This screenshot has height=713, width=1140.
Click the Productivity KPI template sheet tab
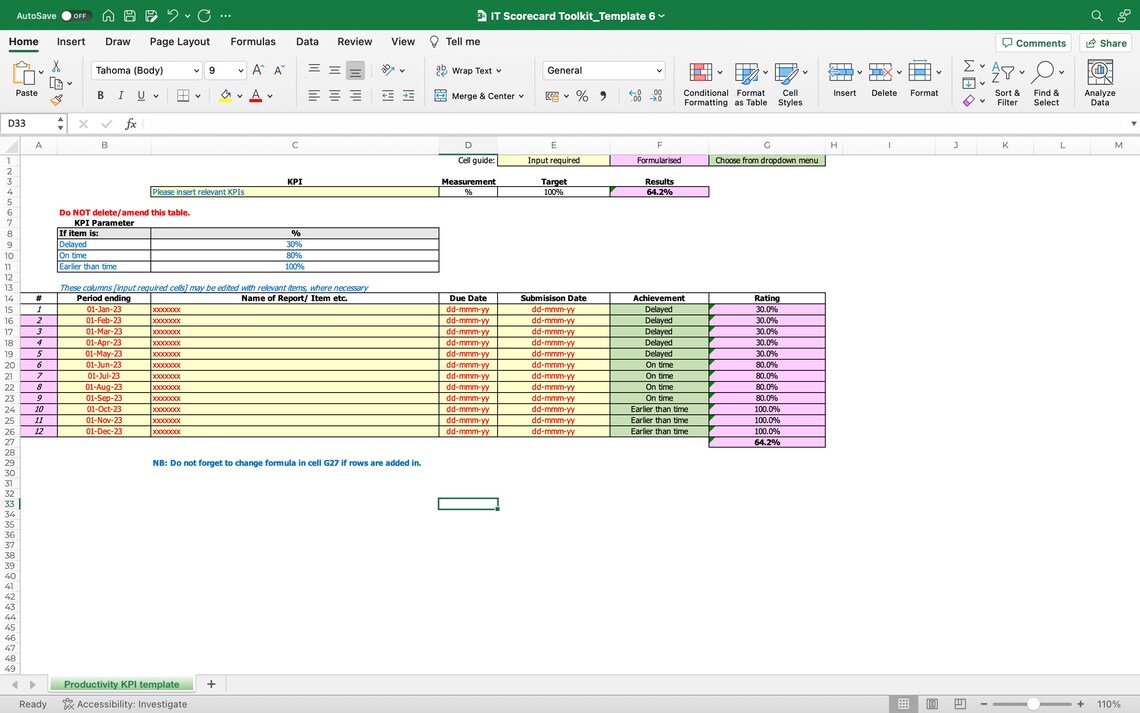[x=122, y=684]
